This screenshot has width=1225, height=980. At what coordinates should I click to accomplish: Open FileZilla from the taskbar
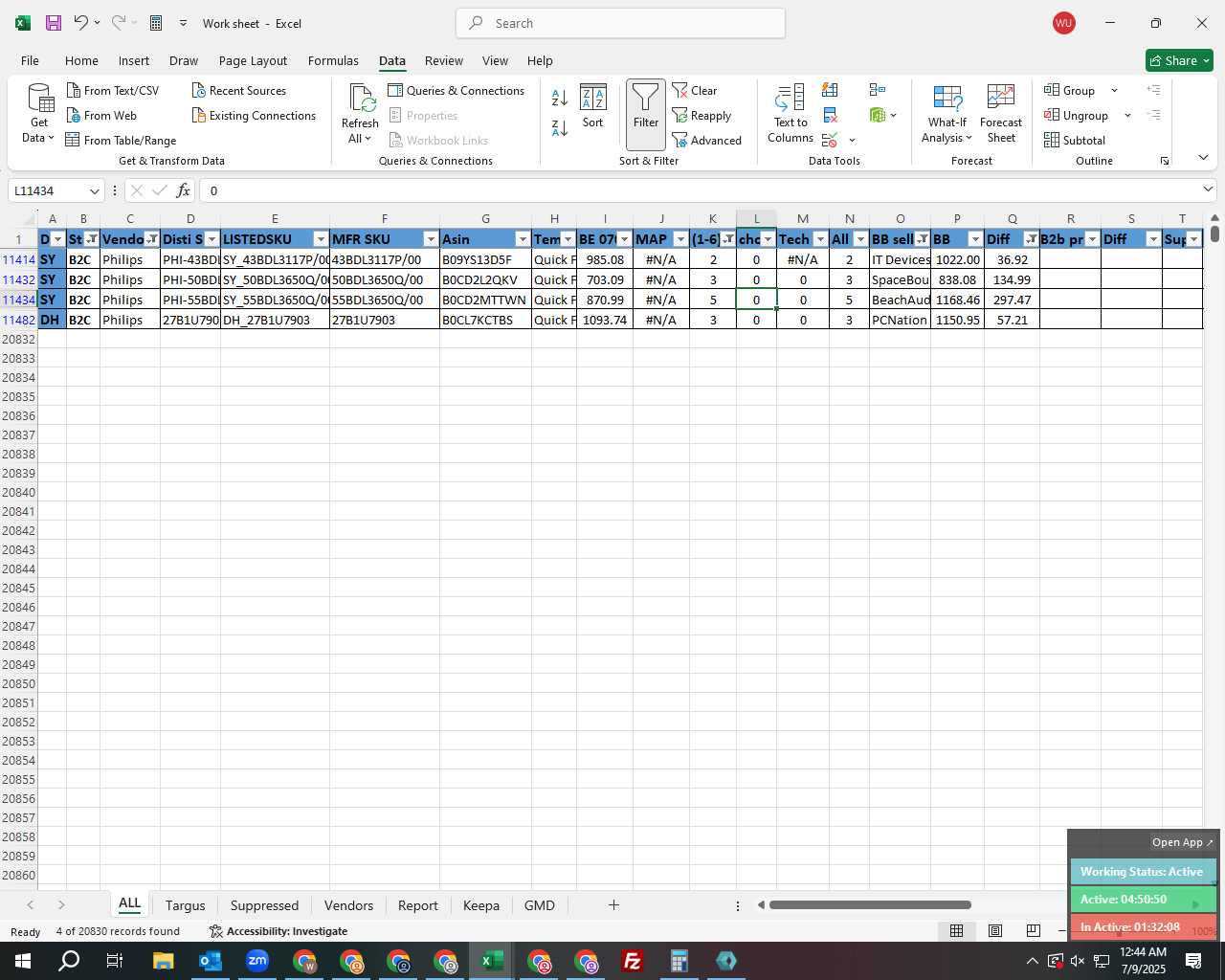click(633, 961)
